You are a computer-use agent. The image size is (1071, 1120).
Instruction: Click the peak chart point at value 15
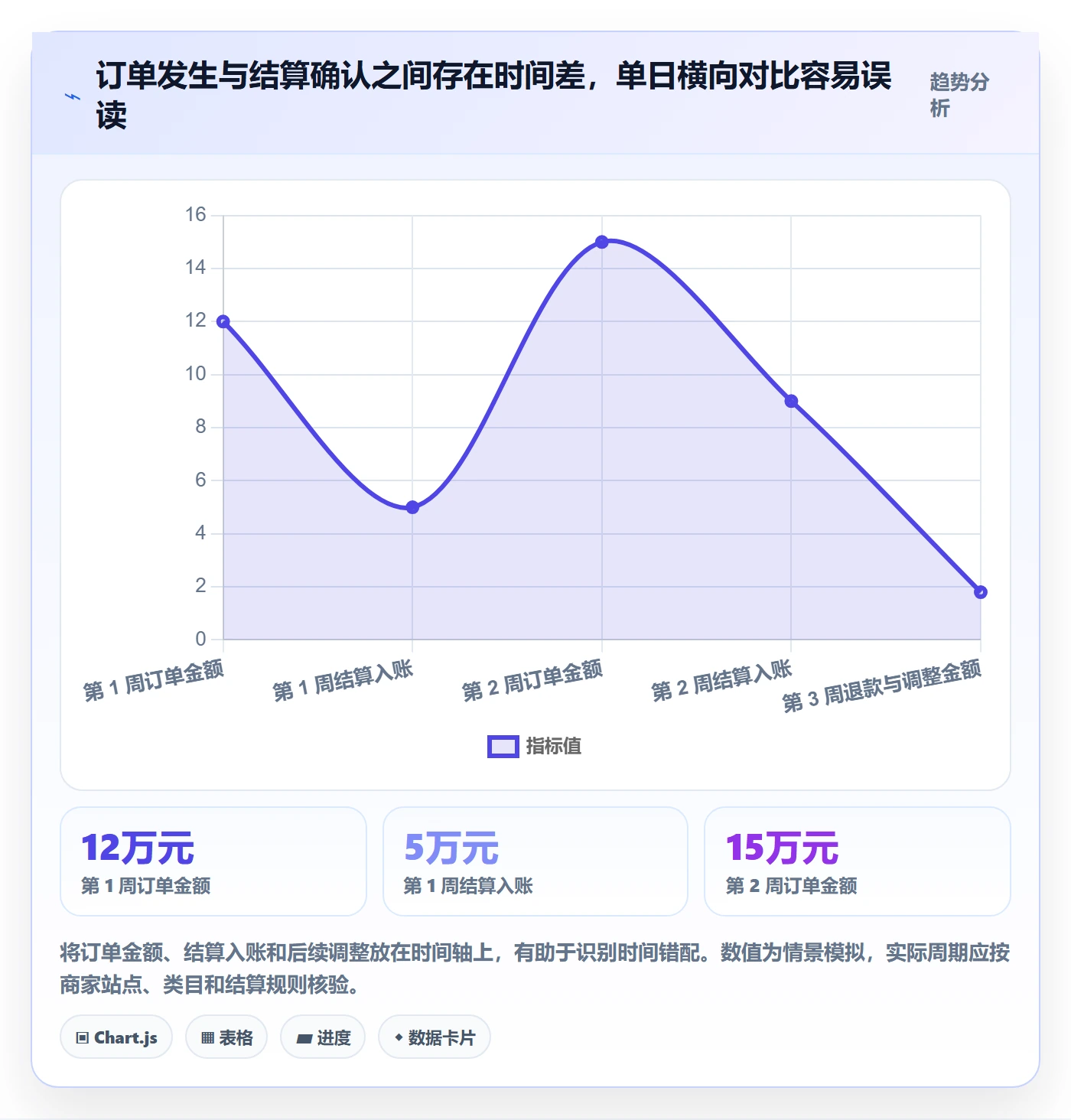(x=602, y=242)
